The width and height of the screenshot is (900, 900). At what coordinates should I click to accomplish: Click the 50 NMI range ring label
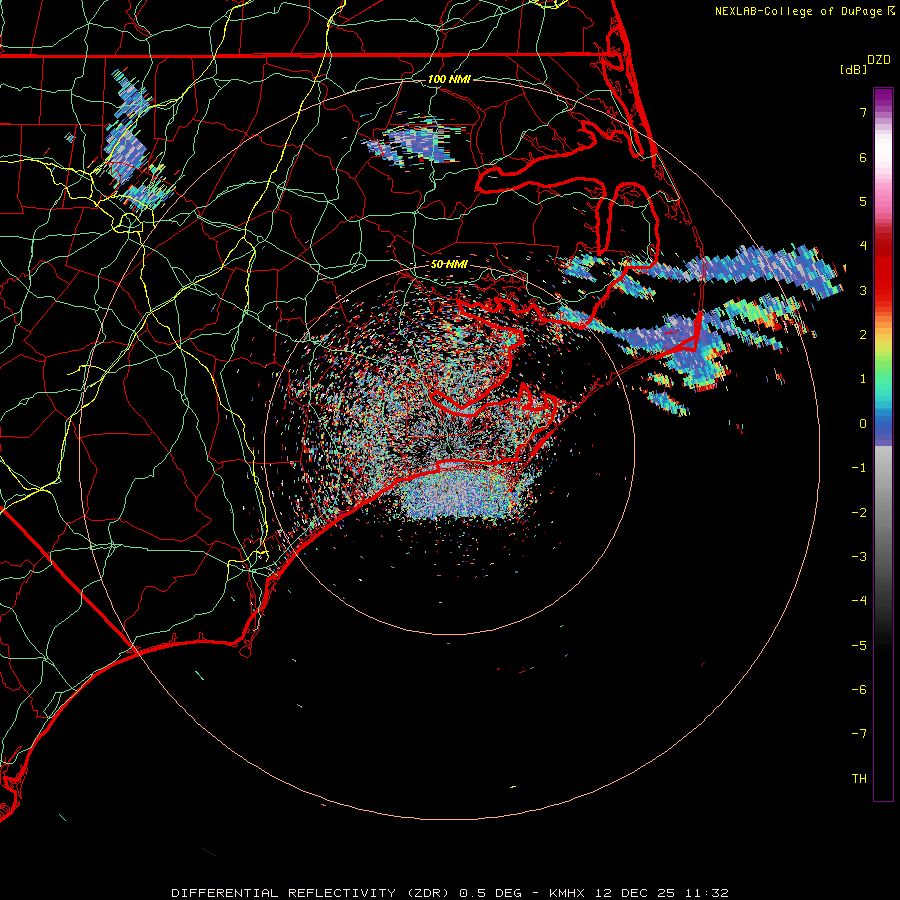(x=449, y=264)
